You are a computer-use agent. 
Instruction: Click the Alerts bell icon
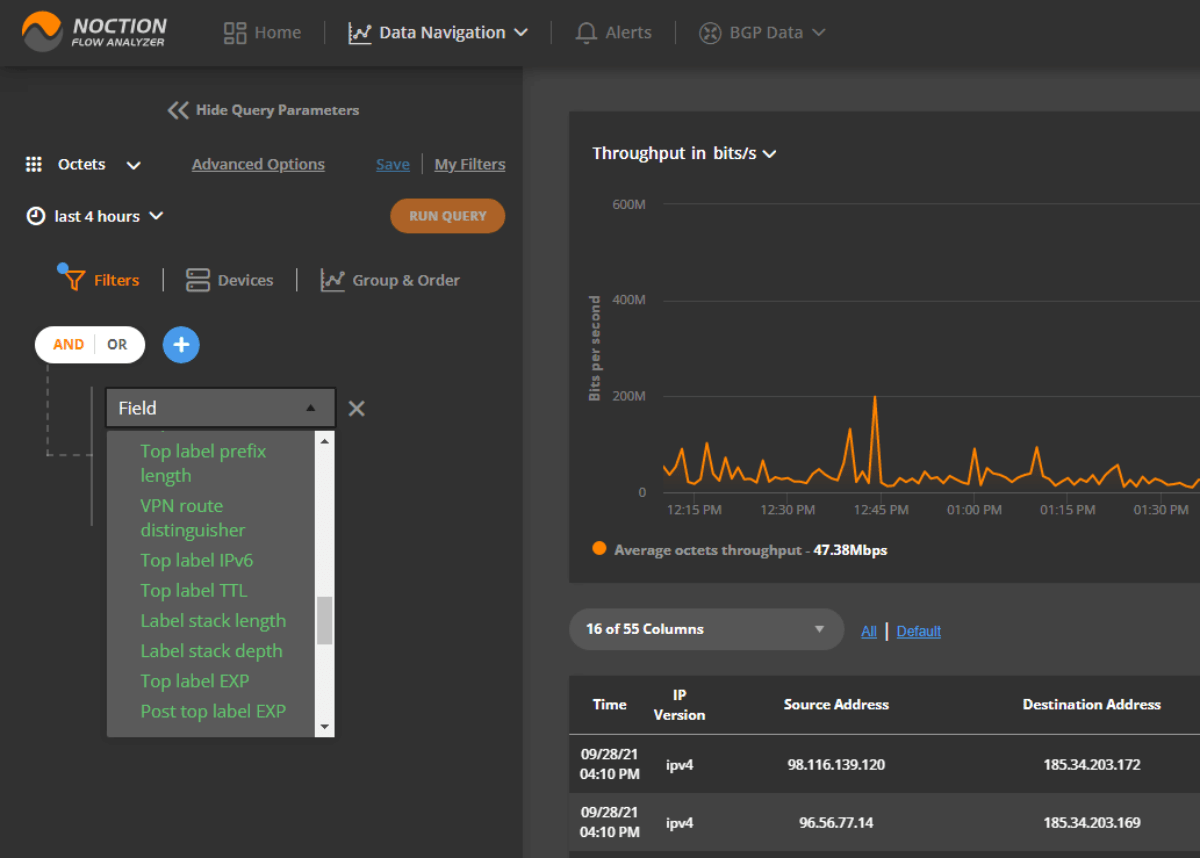(x=586, y=33)
